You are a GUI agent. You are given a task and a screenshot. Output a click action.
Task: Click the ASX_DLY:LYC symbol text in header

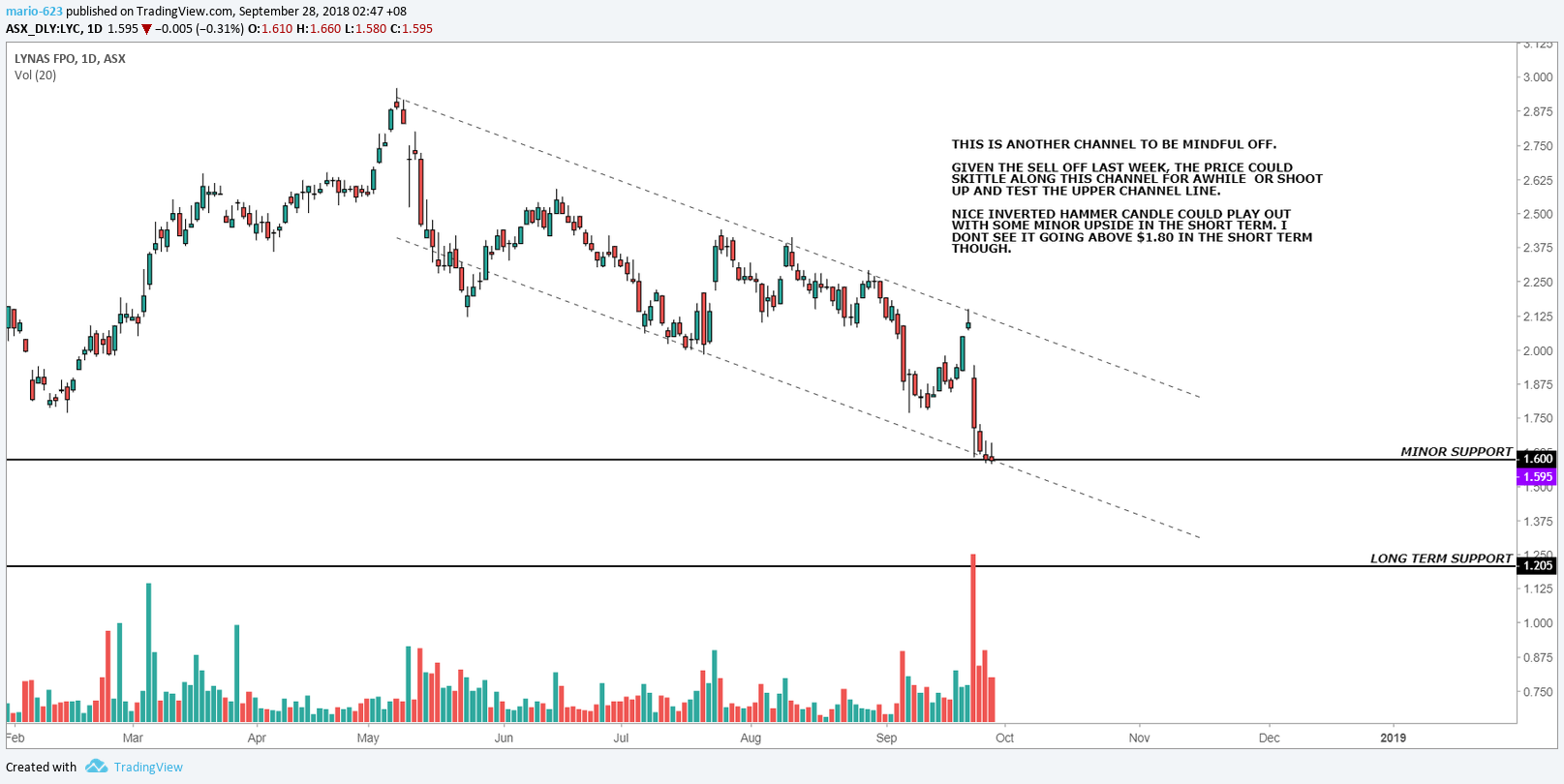[x=44, y=29]
